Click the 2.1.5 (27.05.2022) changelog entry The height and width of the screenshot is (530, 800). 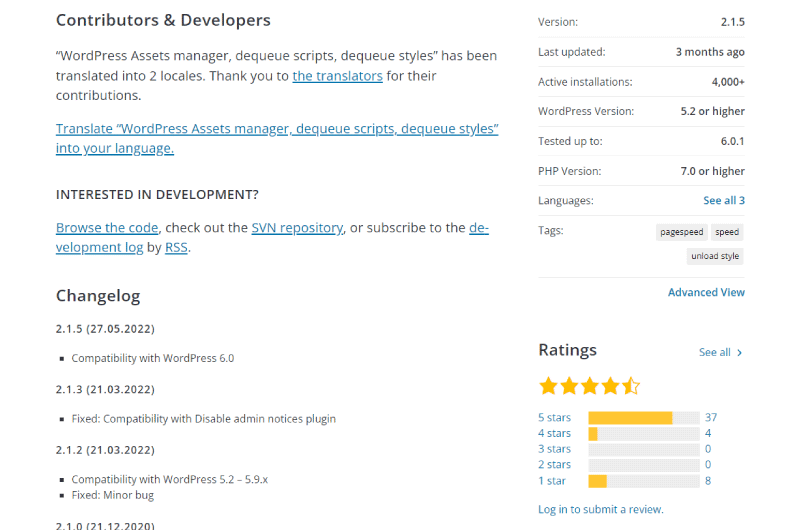[x=105, y=329]
